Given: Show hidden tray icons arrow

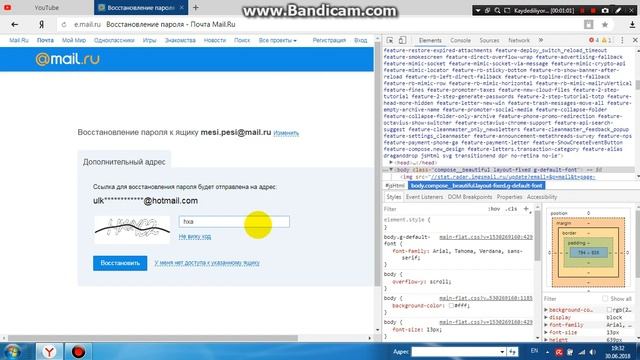Looking at the screenshot, I should click(547, 352).
